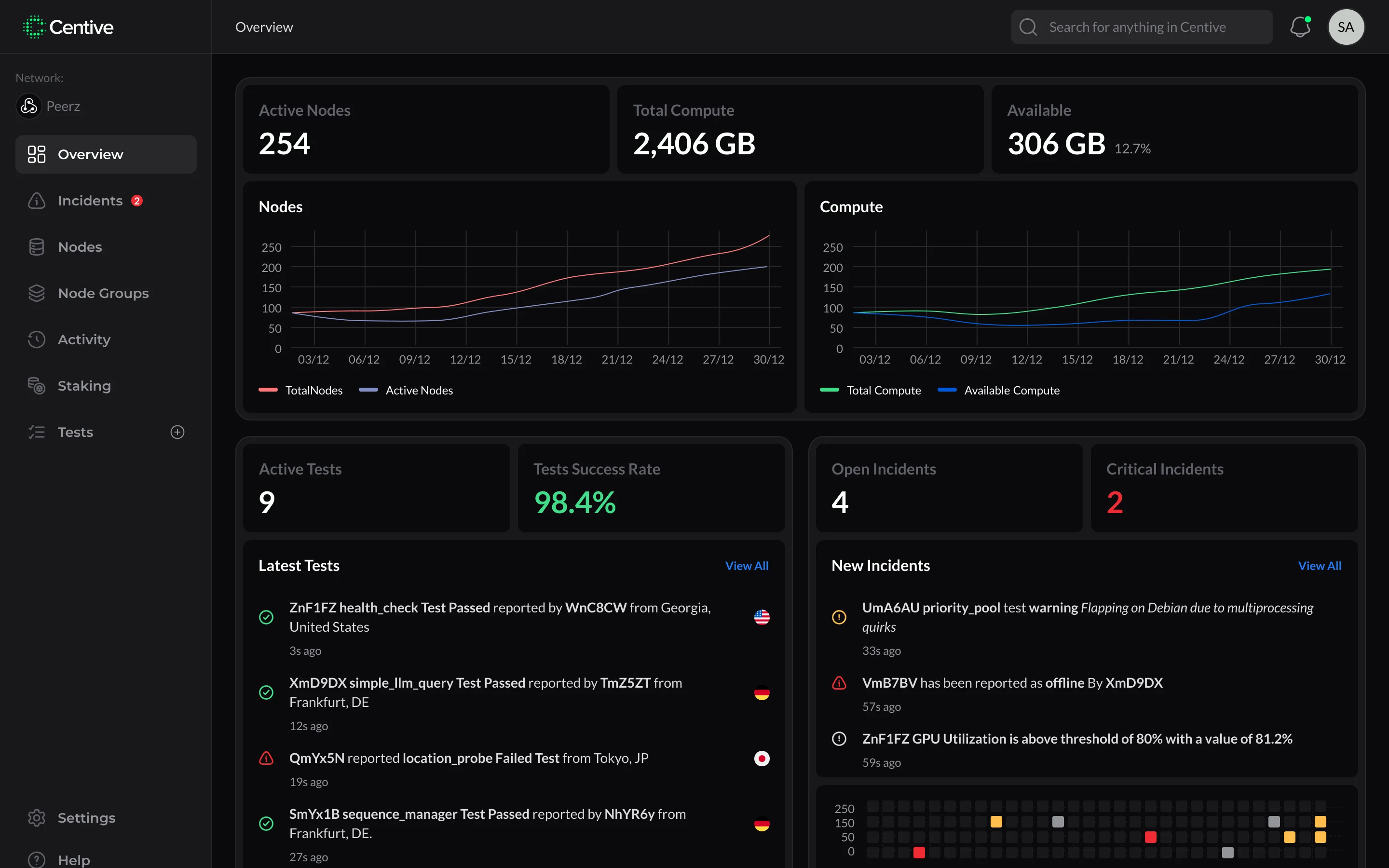Open the Staking page
The width and height of the screenshot is (1389, 868).
coord(106,386)
